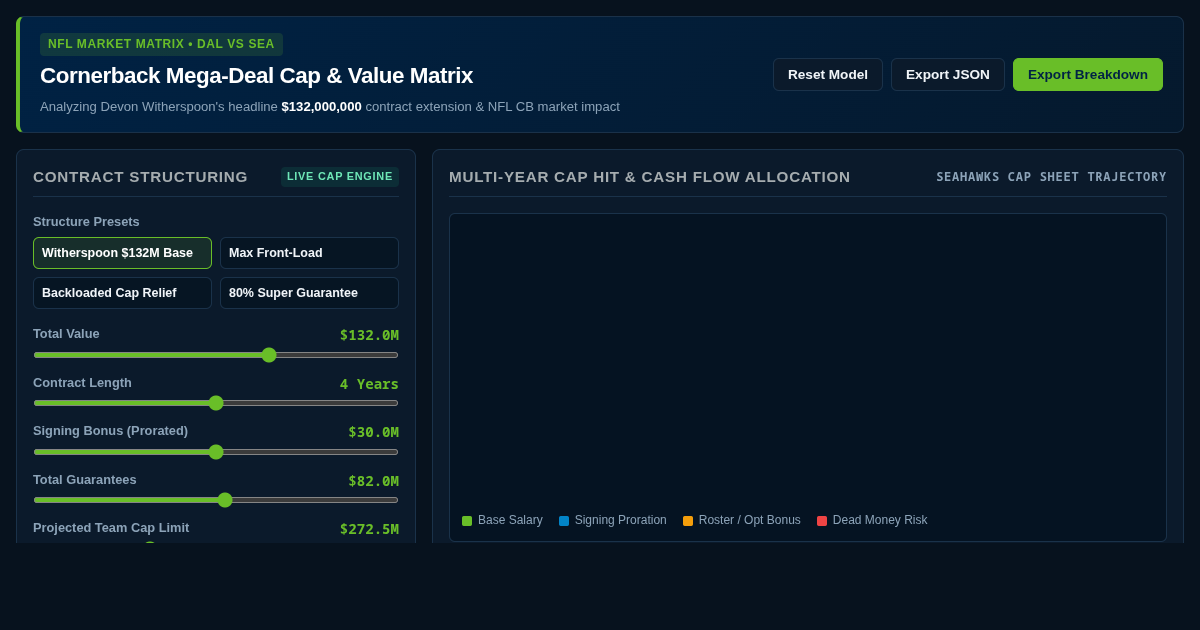Click the Reset Model button
Image resolution: width=1200 pixels, height=630 pixels.
coord(827,74)
